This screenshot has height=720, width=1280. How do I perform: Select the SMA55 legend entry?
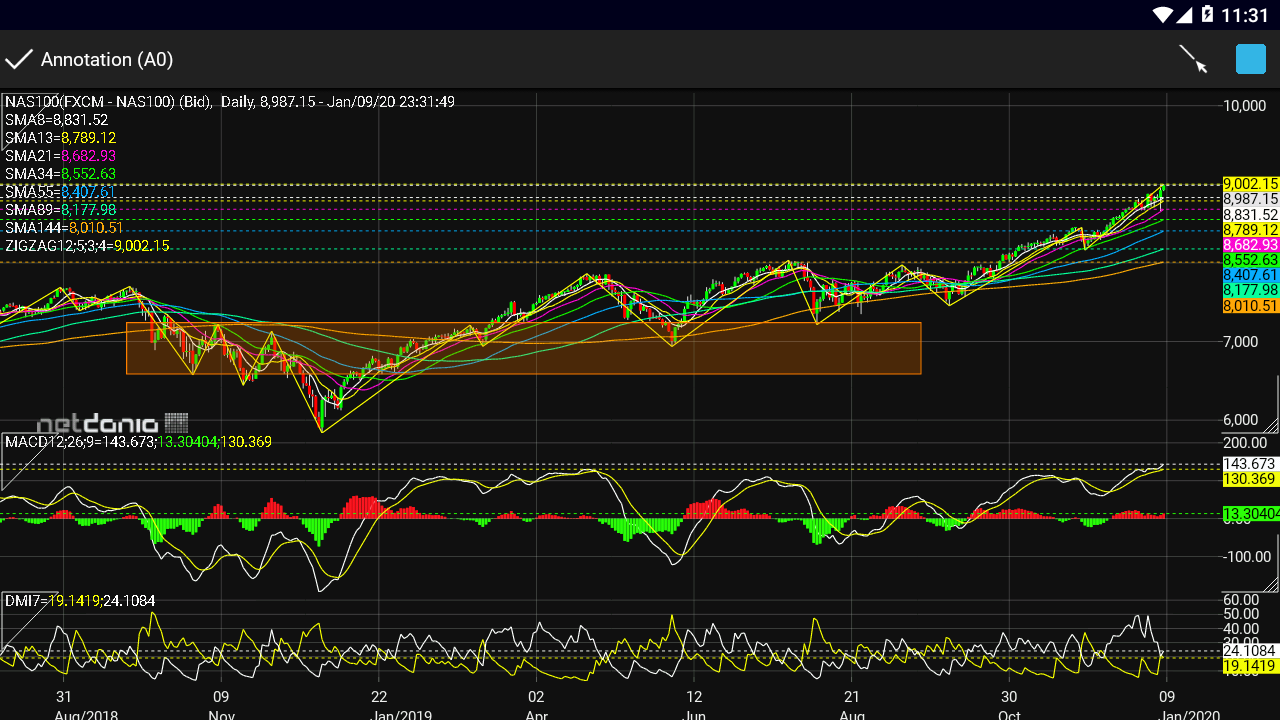[x=60, y=192]
